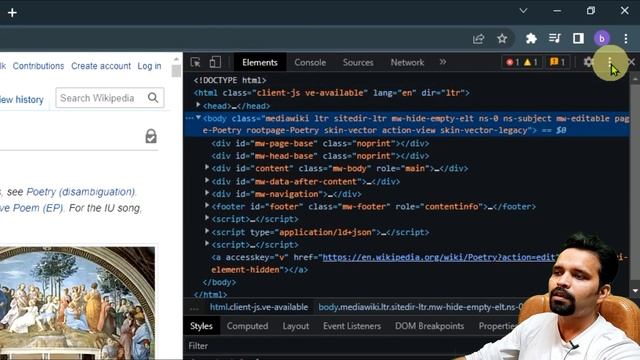Click the red error count badge

pos(513,62)
